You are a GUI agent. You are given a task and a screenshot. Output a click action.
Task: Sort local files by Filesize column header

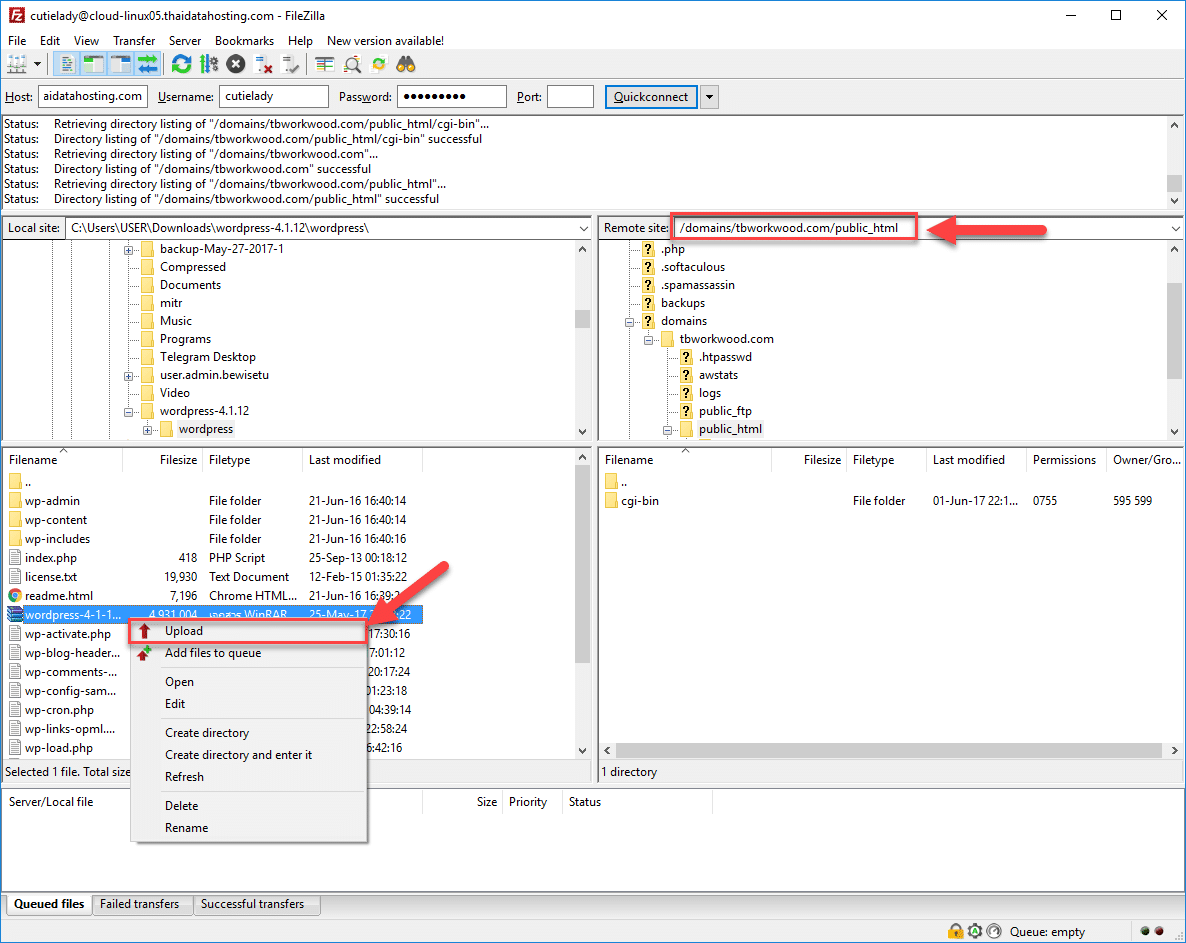coord(163,460)
